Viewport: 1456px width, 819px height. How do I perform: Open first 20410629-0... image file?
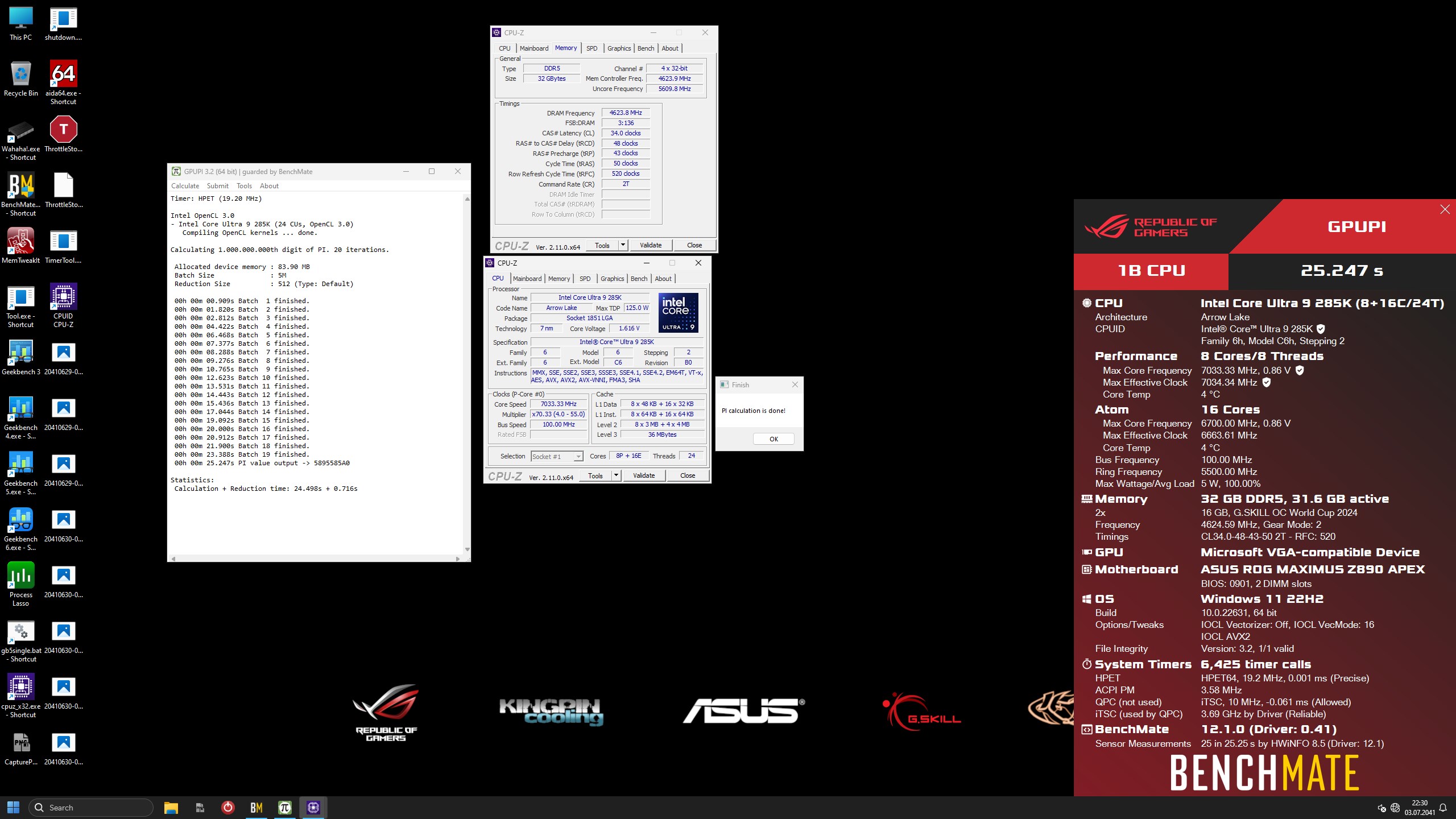click(x=63, y=357)
